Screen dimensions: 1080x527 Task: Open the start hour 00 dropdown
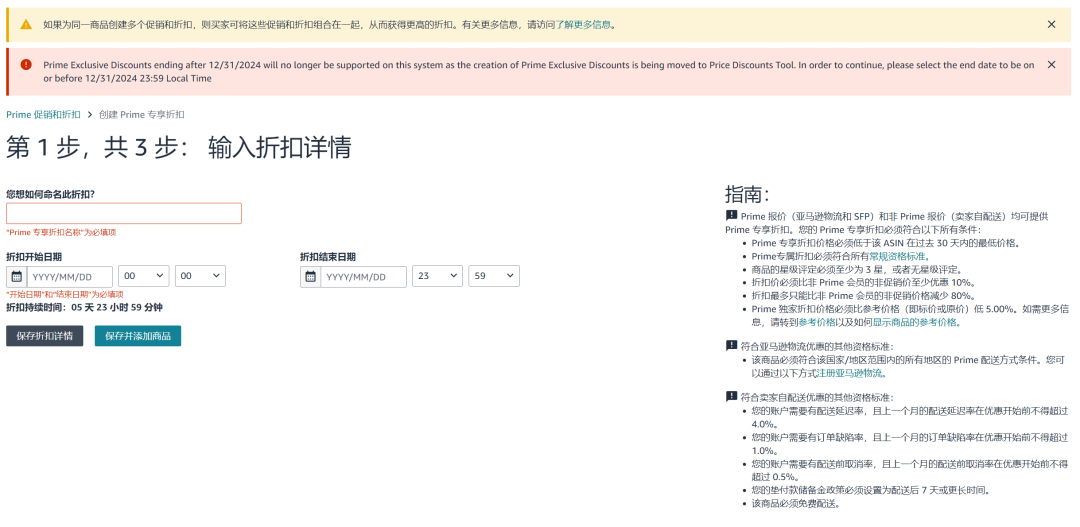[x=143, y=276]
